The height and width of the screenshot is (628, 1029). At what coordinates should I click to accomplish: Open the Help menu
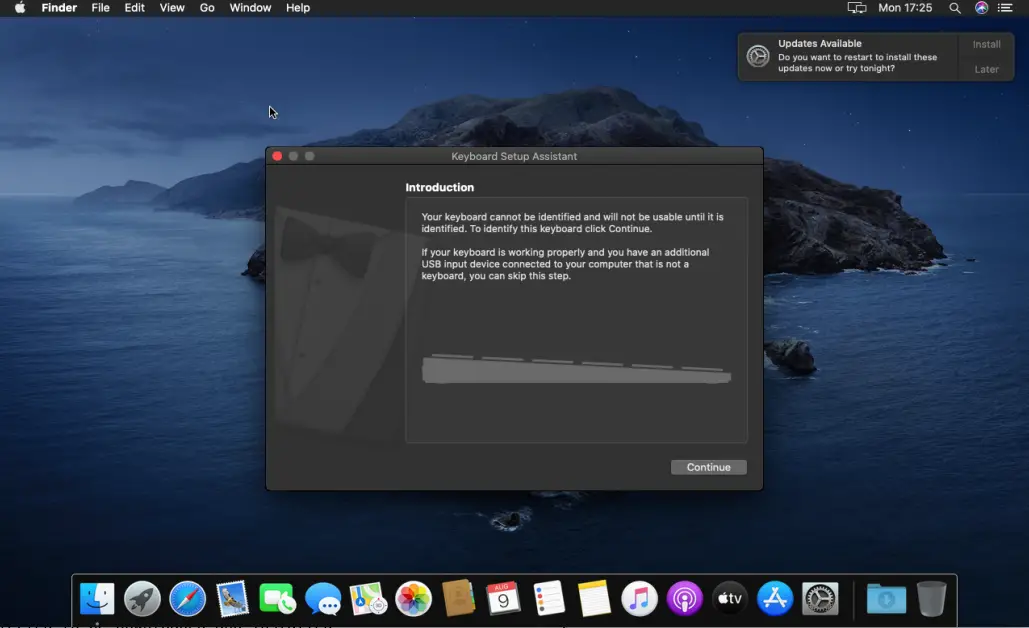click(x=298, y=8)
